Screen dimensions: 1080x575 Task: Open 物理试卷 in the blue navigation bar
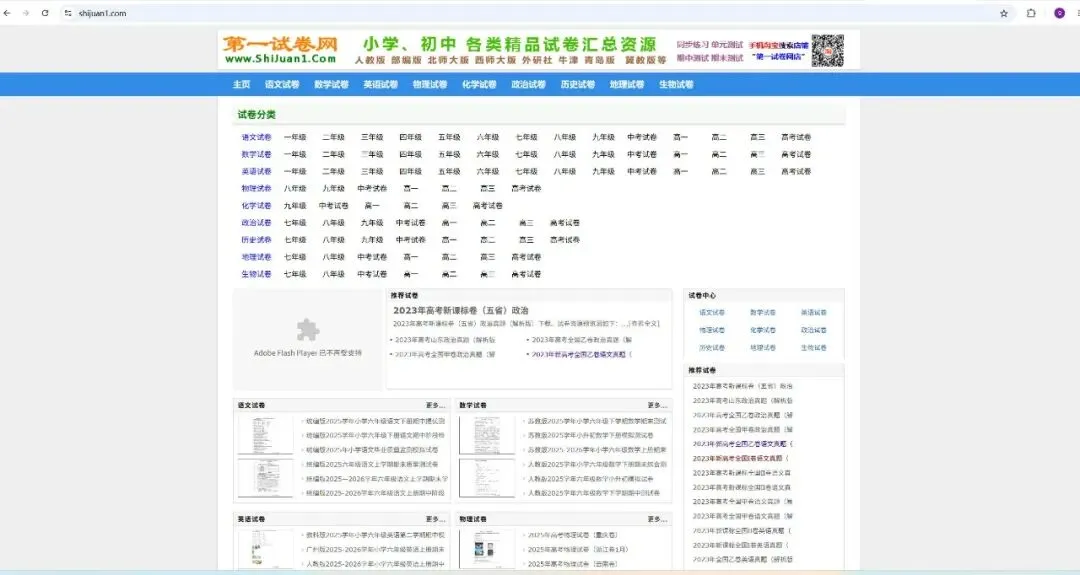[x=430, y=84]
